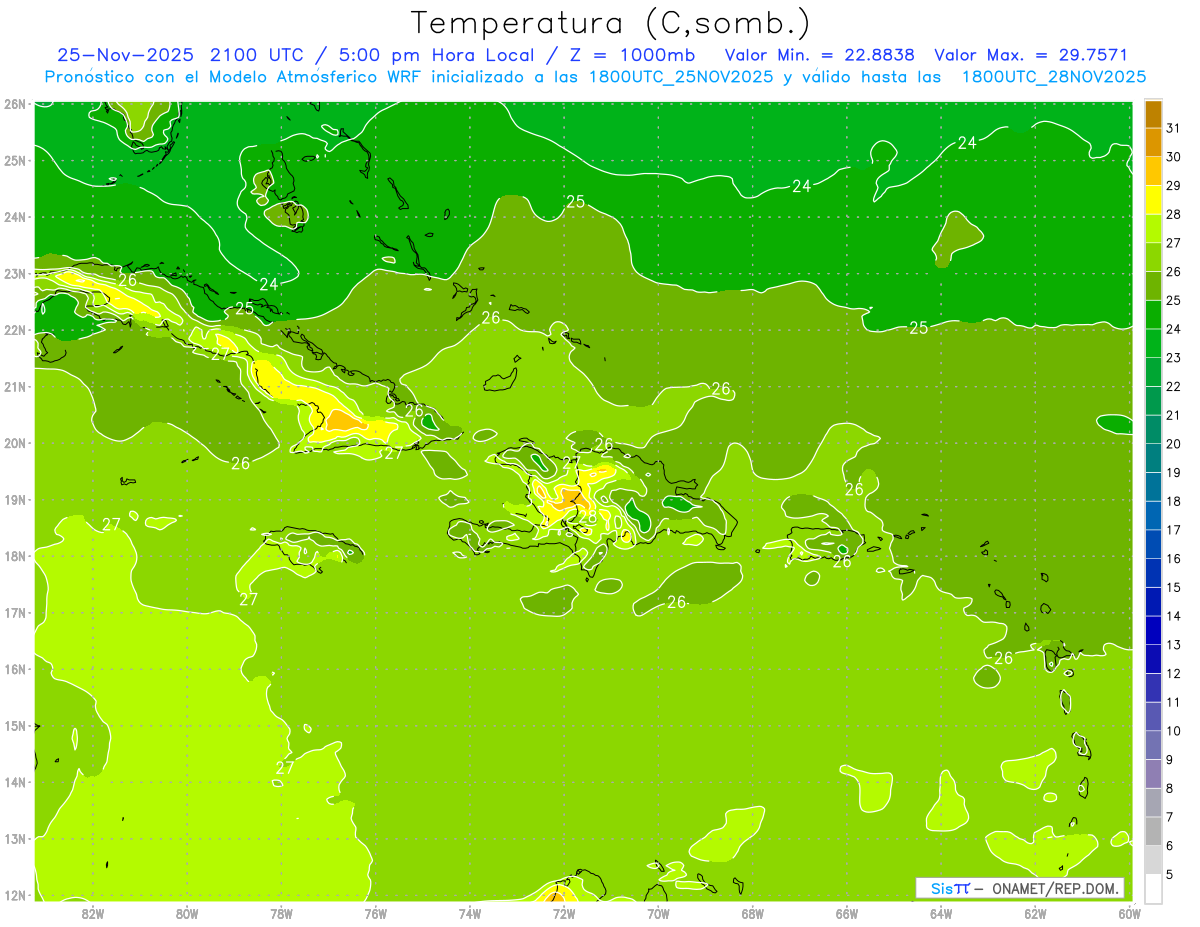Click the 24N latitude axis label
Image resolution: width=1200 pixels, height=927 pixels.
point(15,217)
